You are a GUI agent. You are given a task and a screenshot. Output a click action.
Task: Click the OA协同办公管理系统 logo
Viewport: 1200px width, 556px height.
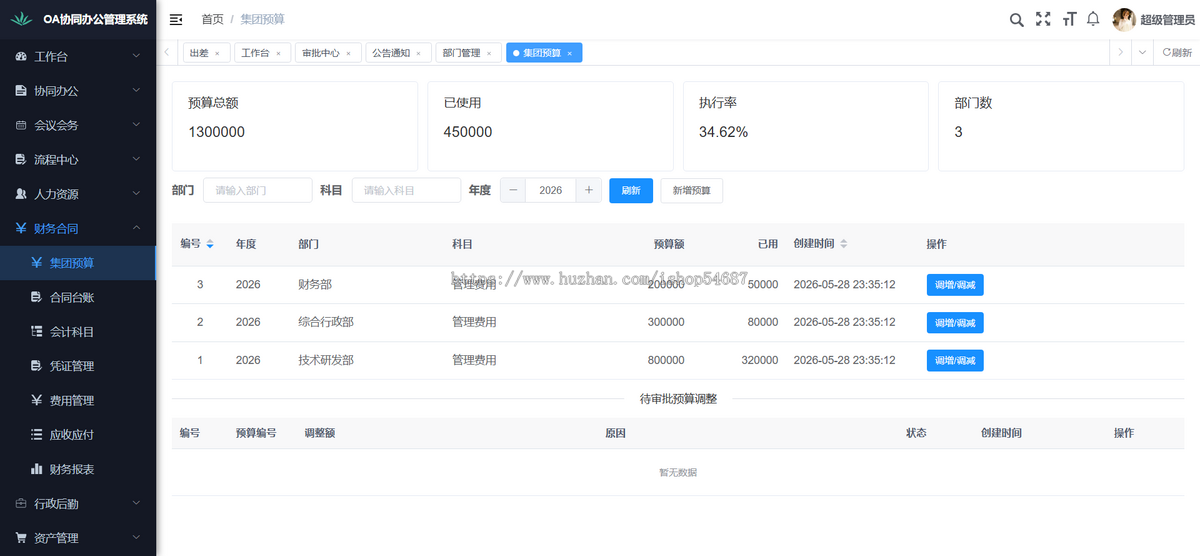(78, 19)
